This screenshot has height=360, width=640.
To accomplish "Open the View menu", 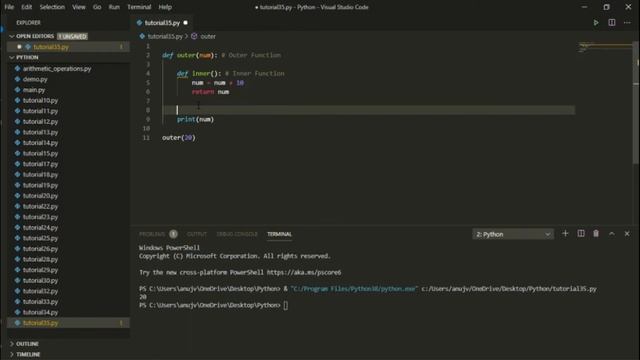I will coord(79,7).
